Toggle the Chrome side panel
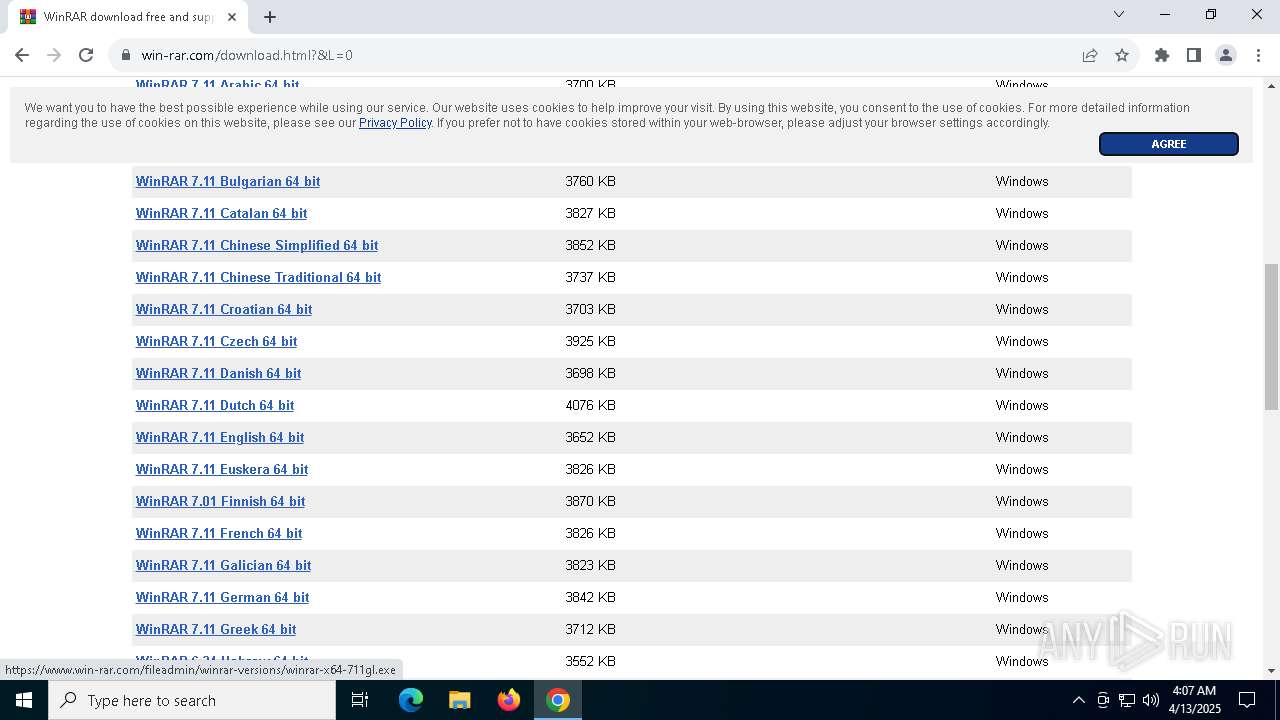The image size is (1280, 720). tap(1194, 55)
